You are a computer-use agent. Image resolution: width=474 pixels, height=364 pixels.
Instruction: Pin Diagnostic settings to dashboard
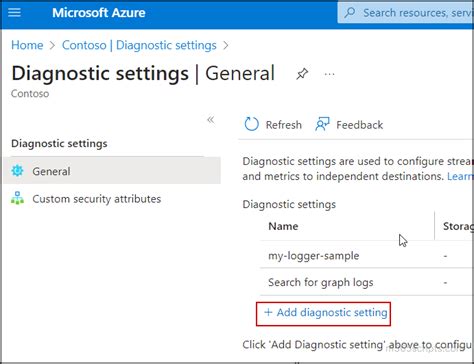tap(302, 74)
